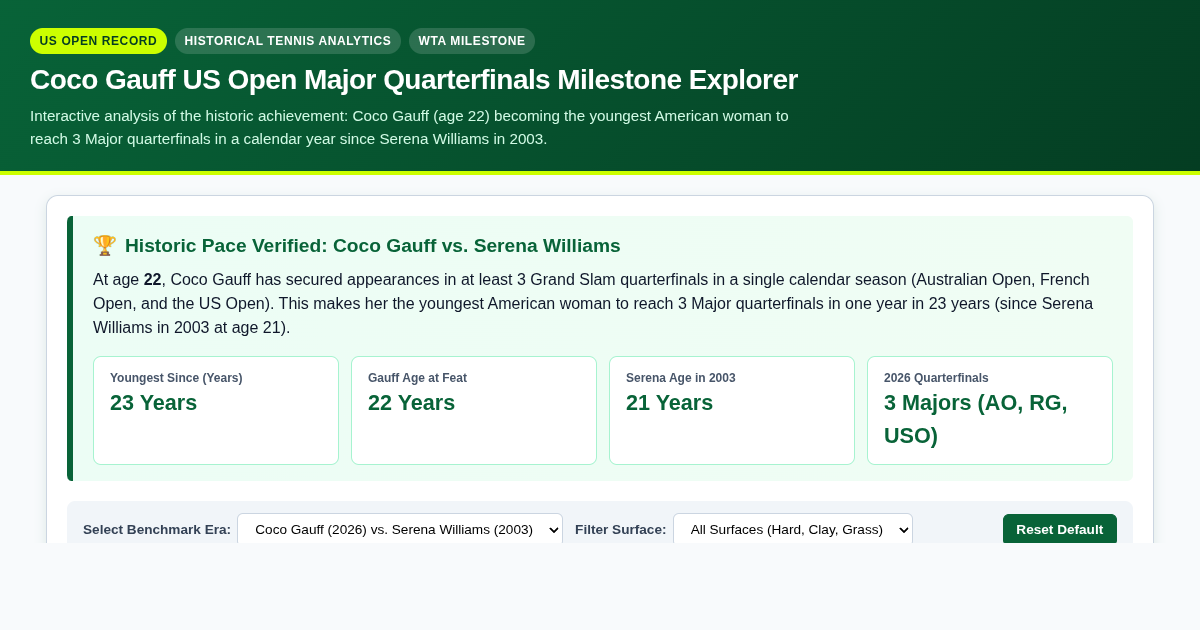The height and width of the screenshot is (630, 1200).
Task: Click the value 23 Years
Action: click(x=153, y=403)
